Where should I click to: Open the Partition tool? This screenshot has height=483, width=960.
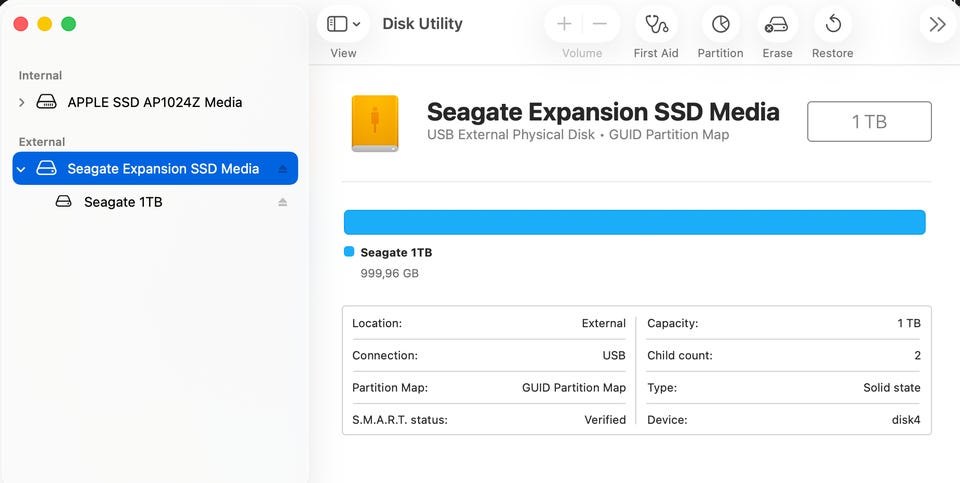coord(720,25)
